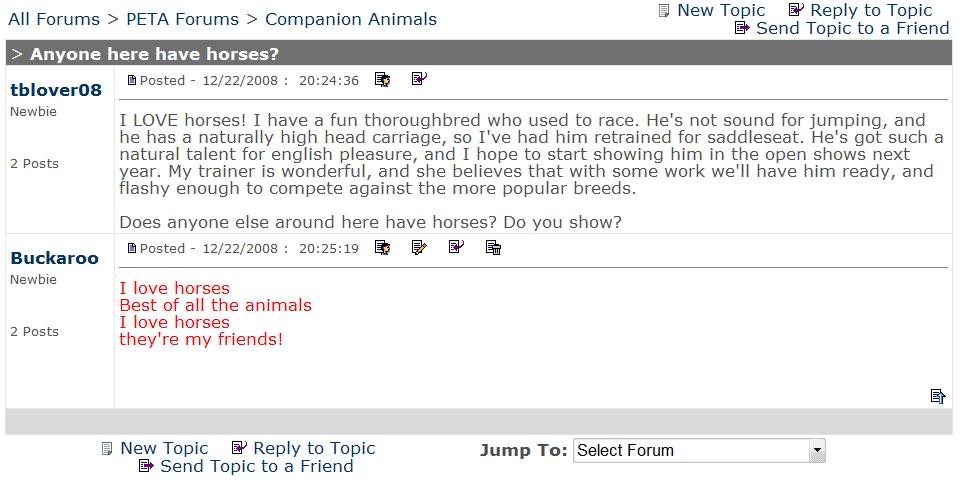Click Reply to Topic link at bottom
Viewport: 962px width, 492px height.
coord(314,448)
